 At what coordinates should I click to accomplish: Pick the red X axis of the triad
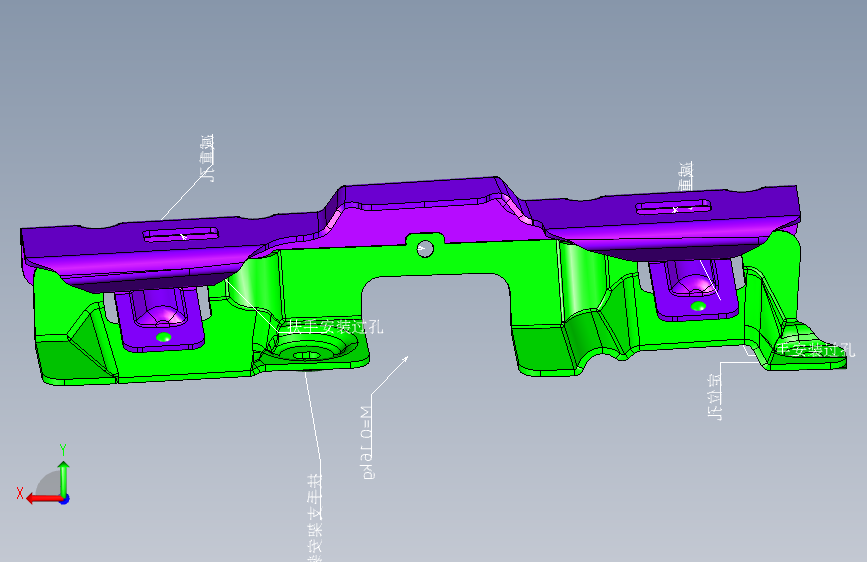[x=44, y=499]
